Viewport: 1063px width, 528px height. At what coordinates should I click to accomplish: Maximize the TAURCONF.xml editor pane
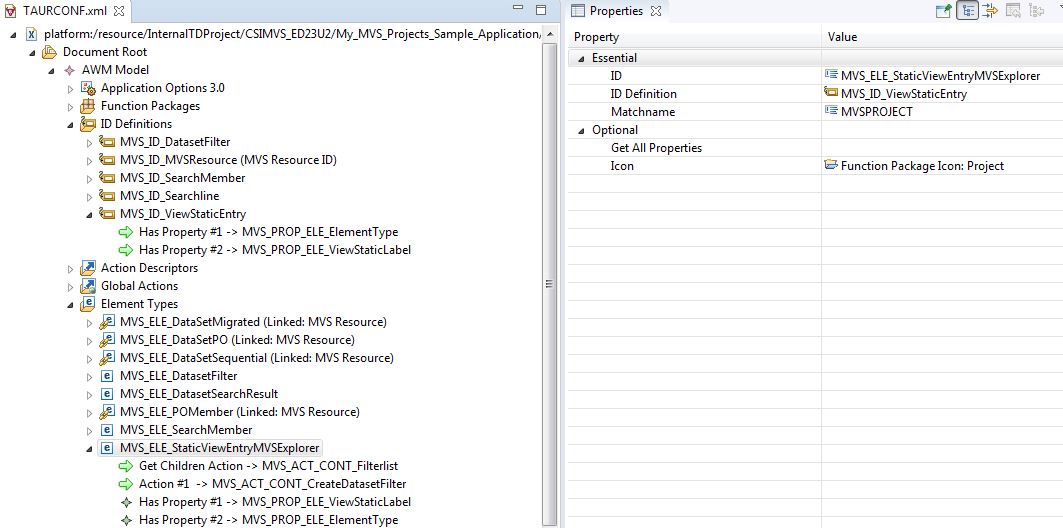(541, 9)
